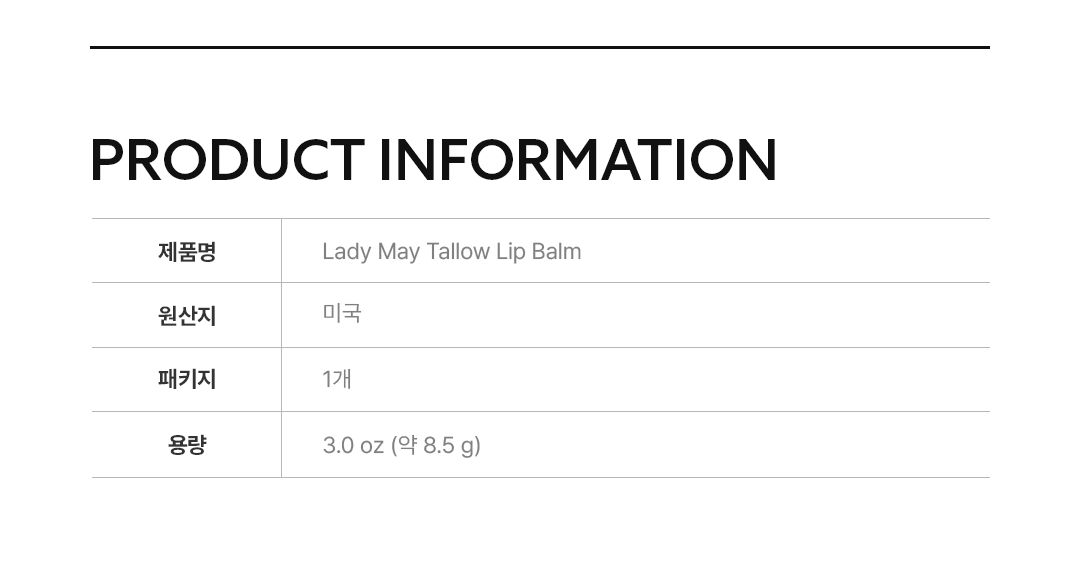Click the word May in product name

(398, 252)
